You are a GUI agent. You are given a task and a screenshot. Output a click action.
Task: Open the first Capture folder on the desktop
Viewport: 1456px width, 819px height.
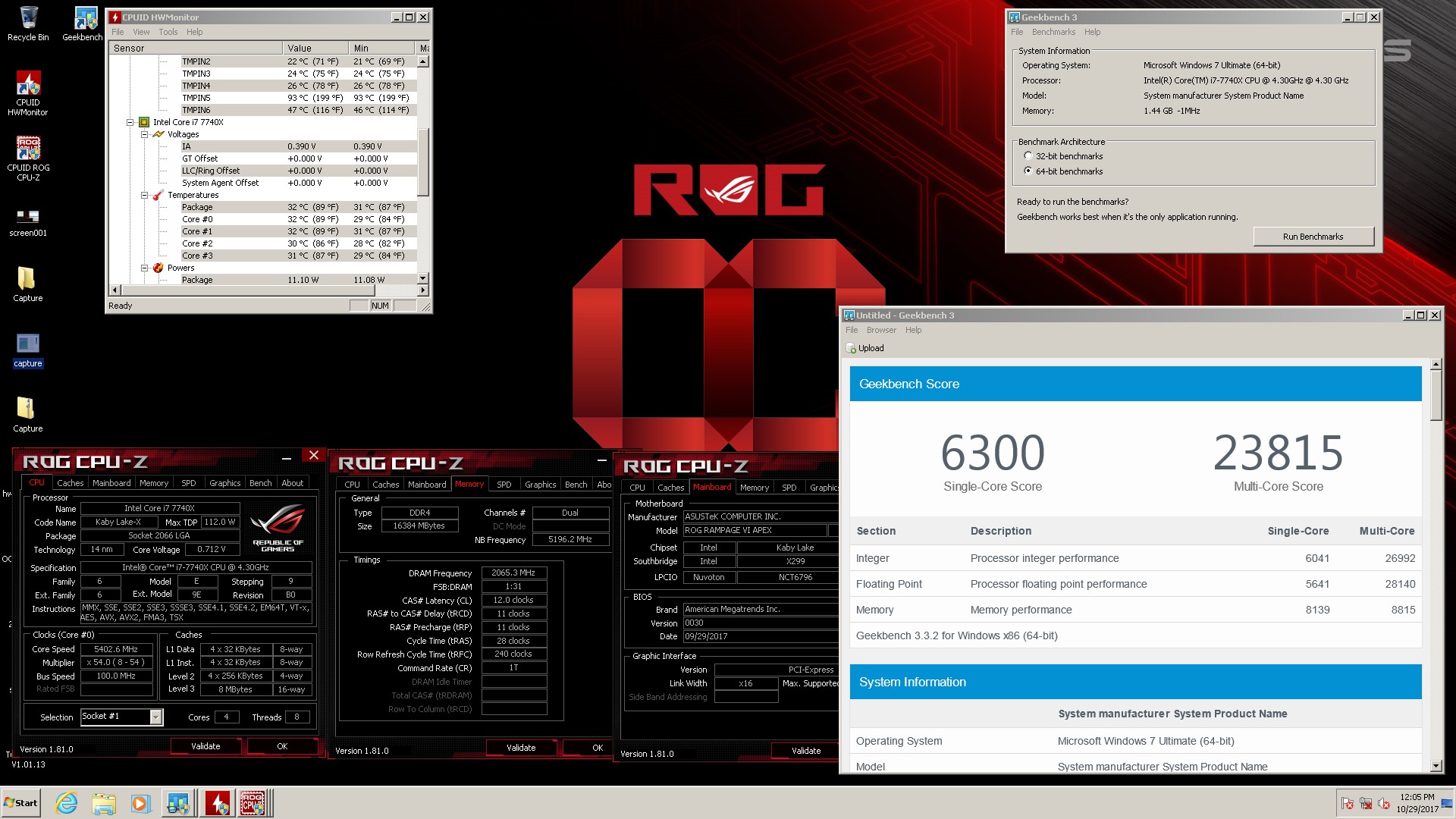[x=27, y=279]
